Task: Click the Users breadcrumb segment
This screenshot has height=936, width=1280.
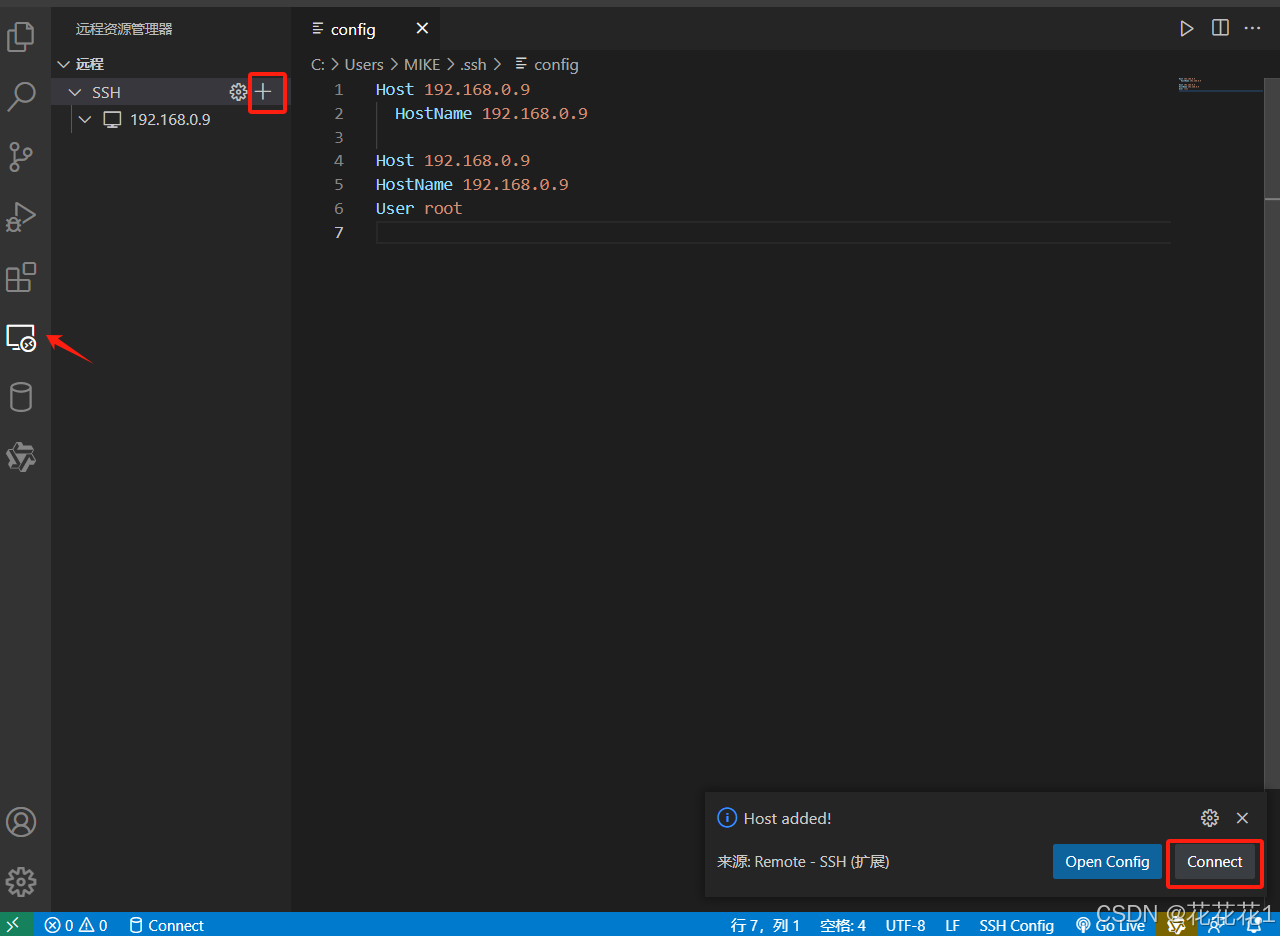Action: (x=364, y=64)
